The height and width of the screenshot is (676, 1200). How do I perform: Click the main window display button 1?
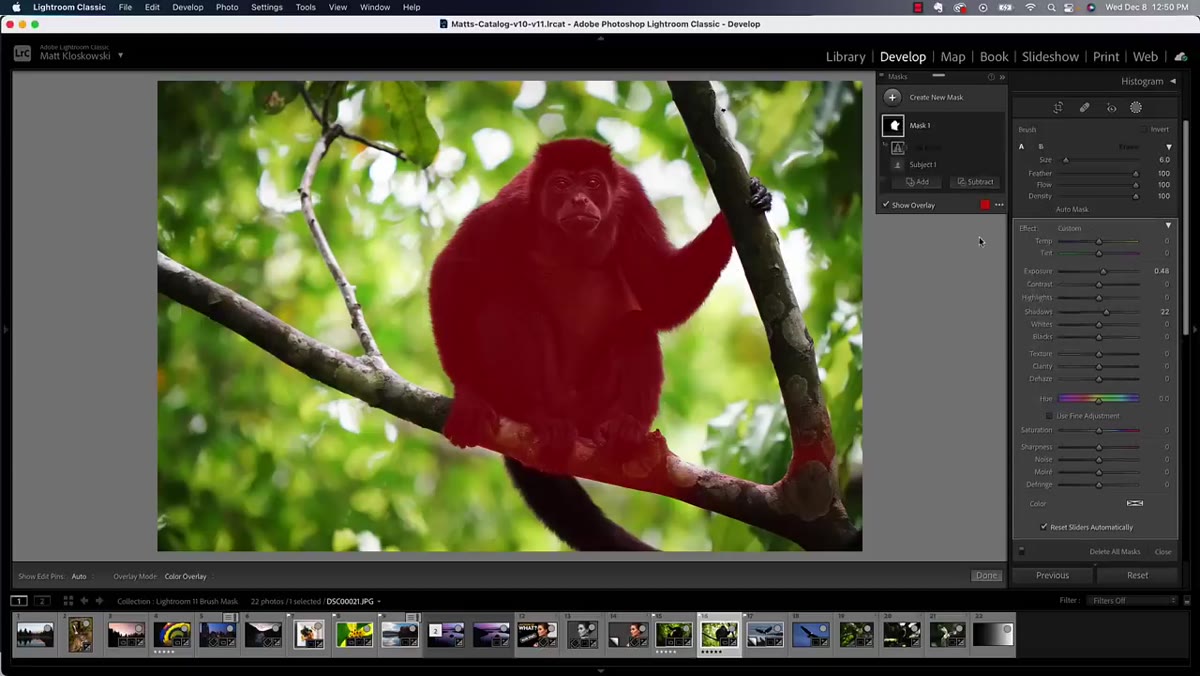point(19,601)
